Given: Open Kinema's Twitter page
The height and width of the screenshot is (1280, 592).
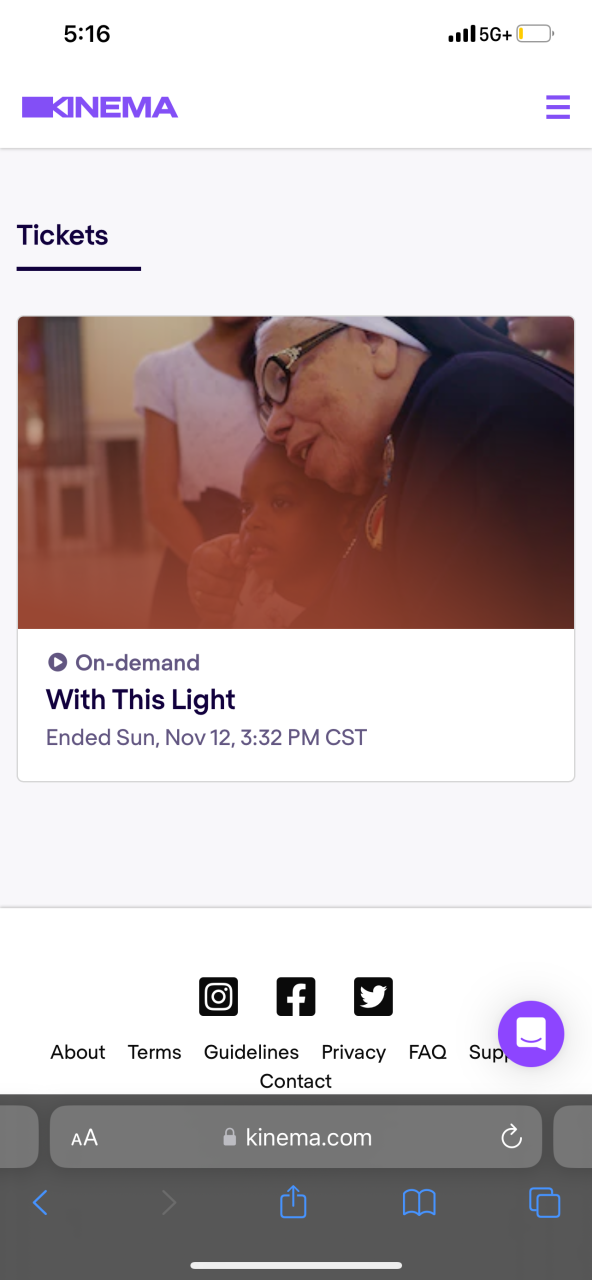Looking at the screenshot, I should pyautogui.click(x=373, y=997).
